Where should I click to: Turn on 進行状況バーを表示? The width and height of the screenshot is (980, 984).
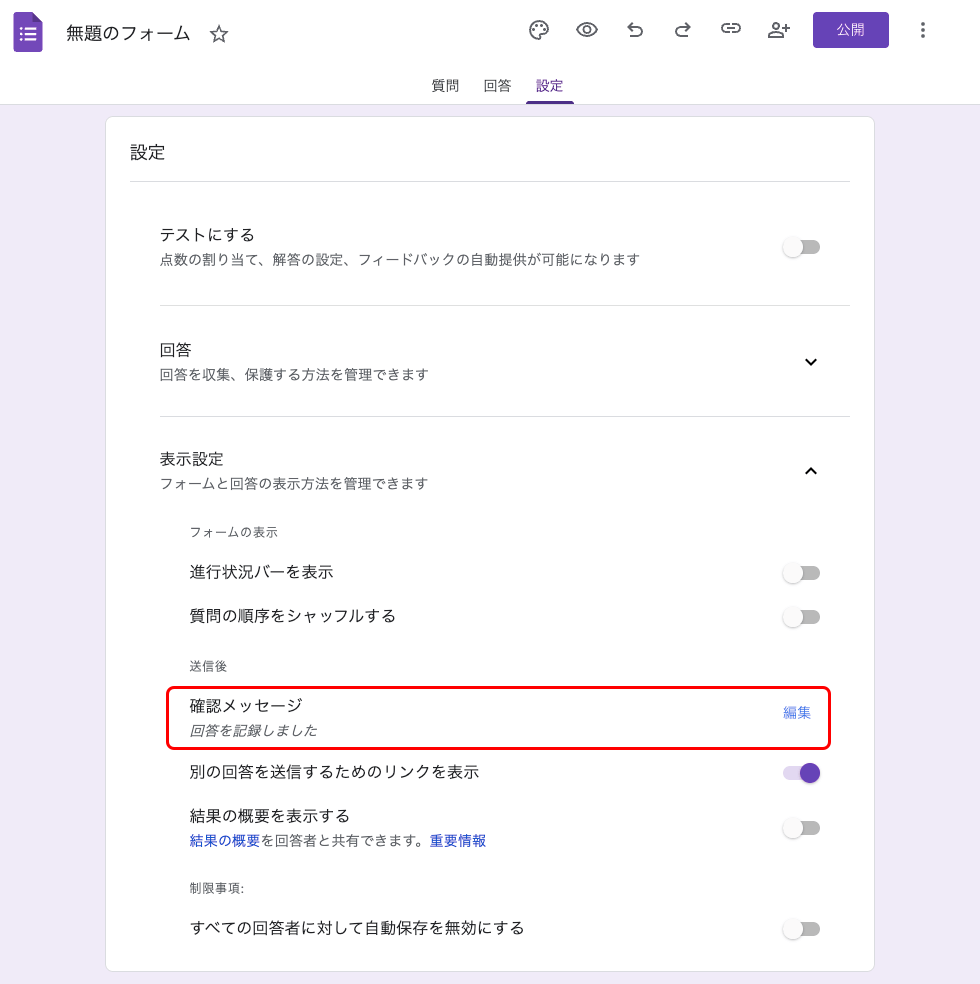tap(801, 572)
